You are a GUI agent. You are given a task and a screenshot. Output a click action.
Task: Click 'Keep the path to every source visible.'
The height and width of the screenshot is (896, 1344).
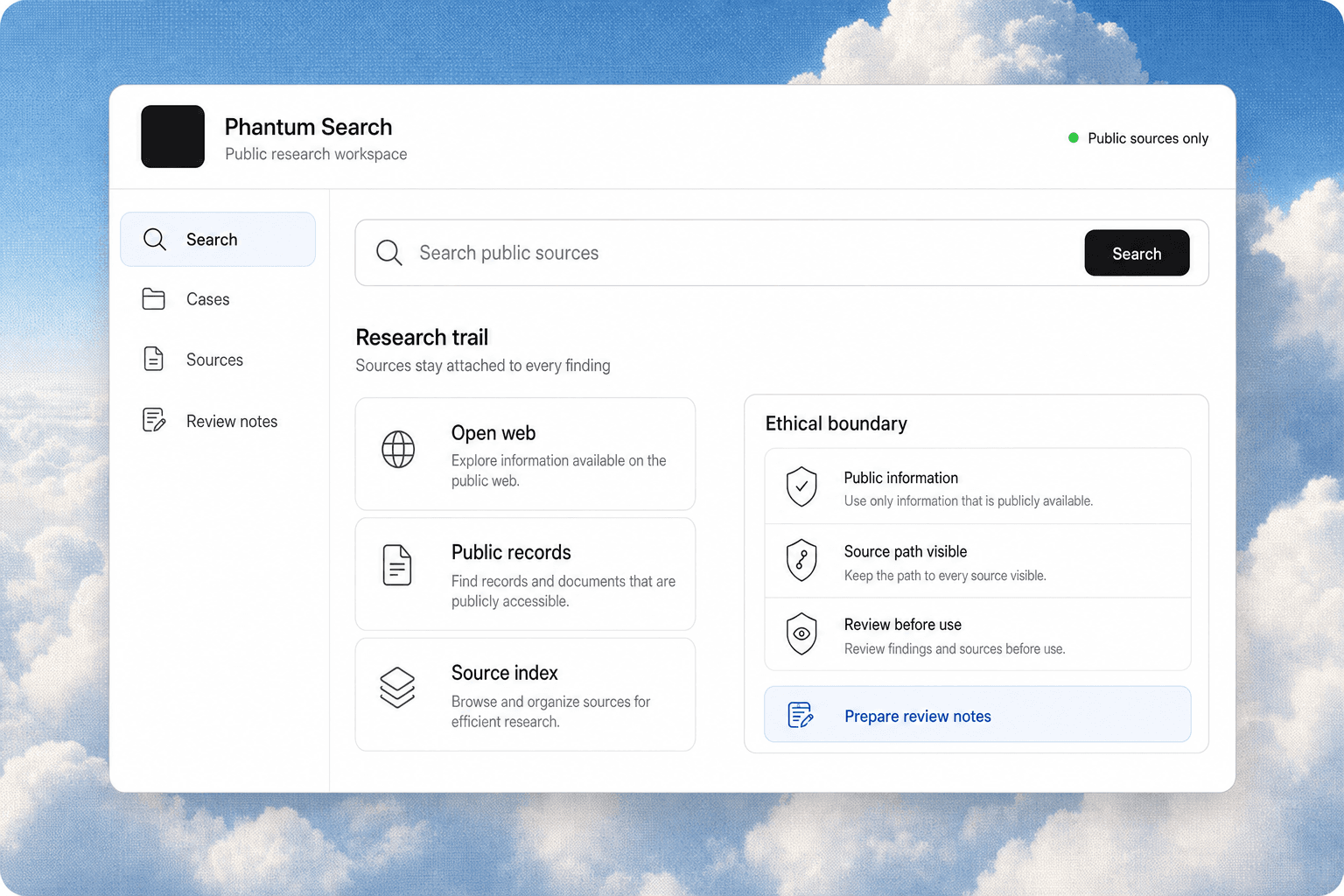coord(945,576)
